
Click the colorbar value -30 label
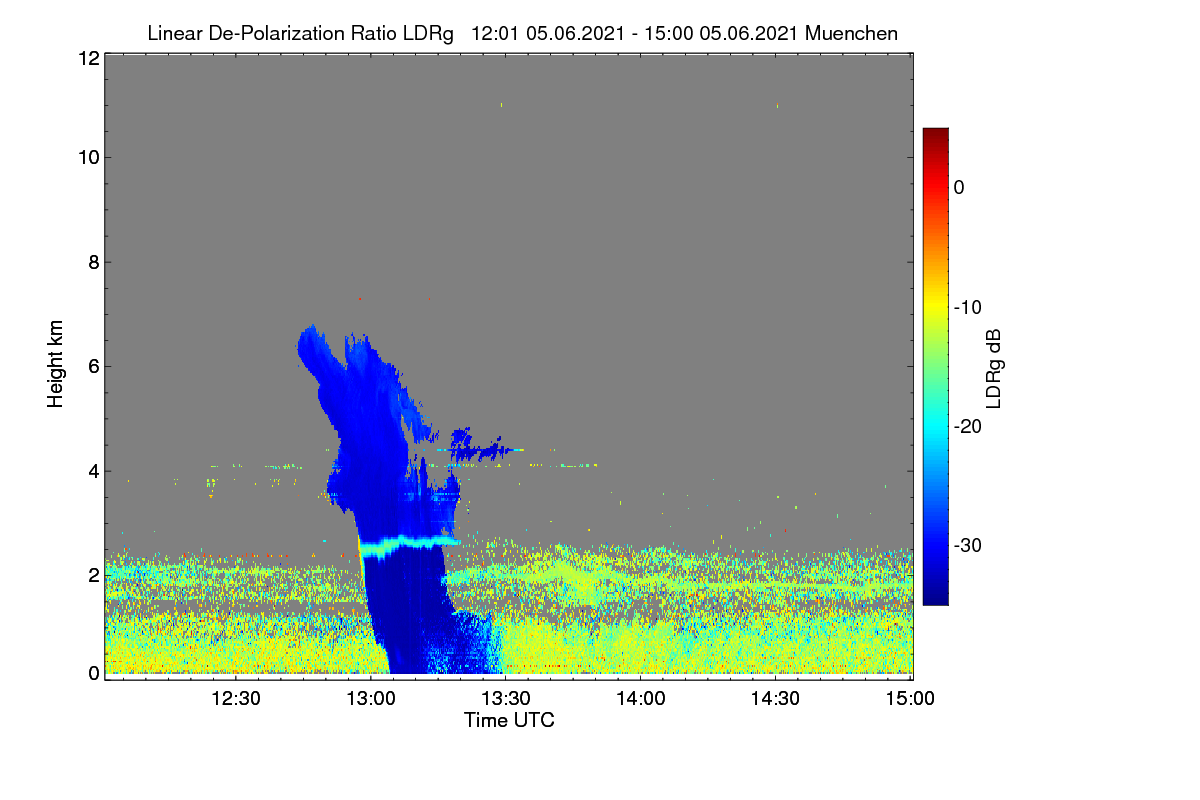click(968, 546)
